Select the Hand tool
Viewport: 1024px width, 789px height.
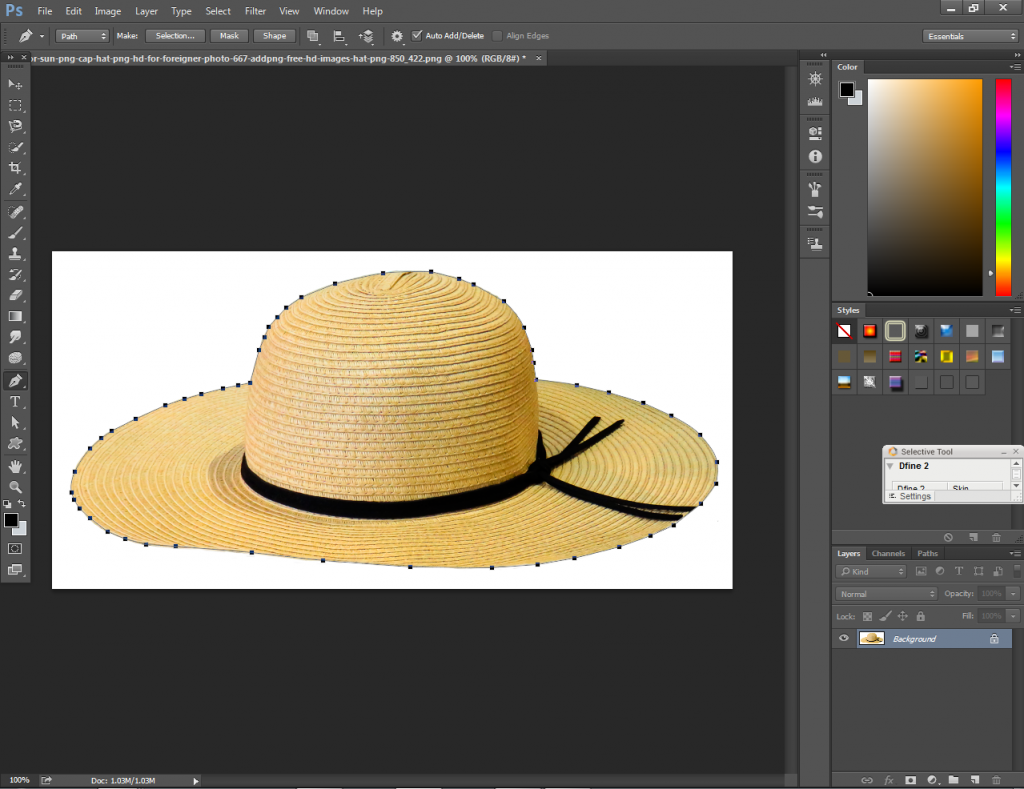(x=15, y=466)
